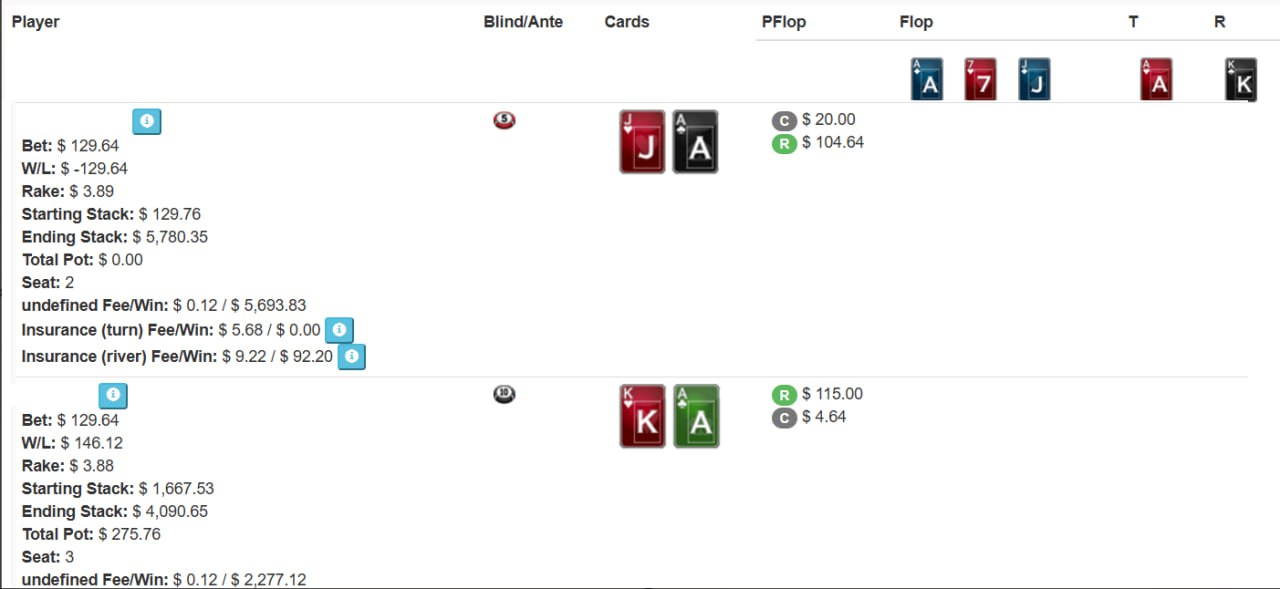Select the red Jack hole card
1280x589 pixels.
point(642,142)
